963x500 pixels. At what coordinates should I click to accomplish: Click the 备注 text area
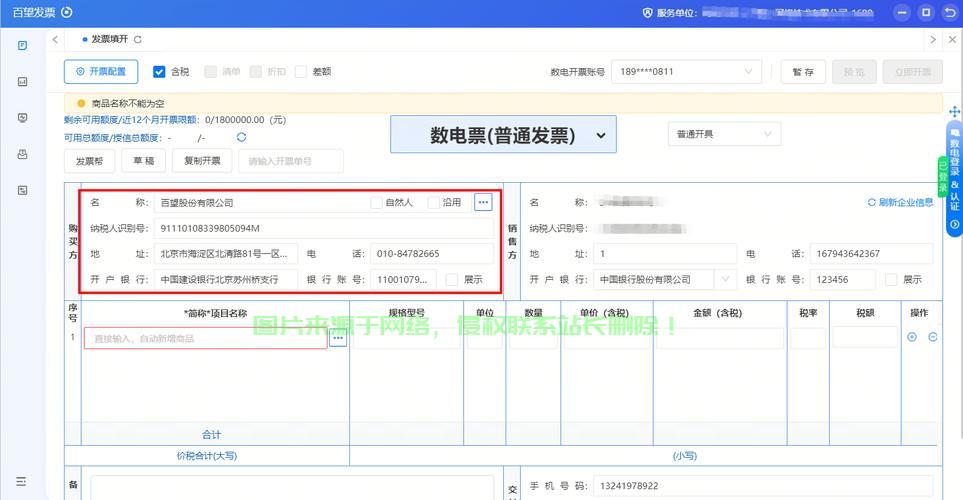[292, 488]
